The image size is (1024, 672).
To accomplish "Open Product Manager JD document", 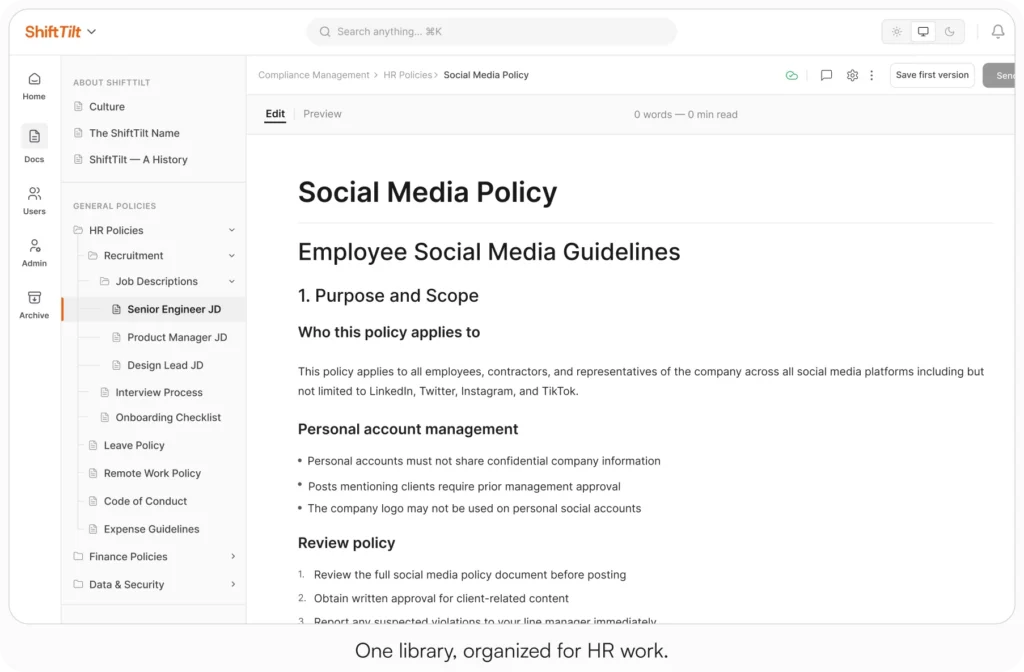I will (170, 337).
